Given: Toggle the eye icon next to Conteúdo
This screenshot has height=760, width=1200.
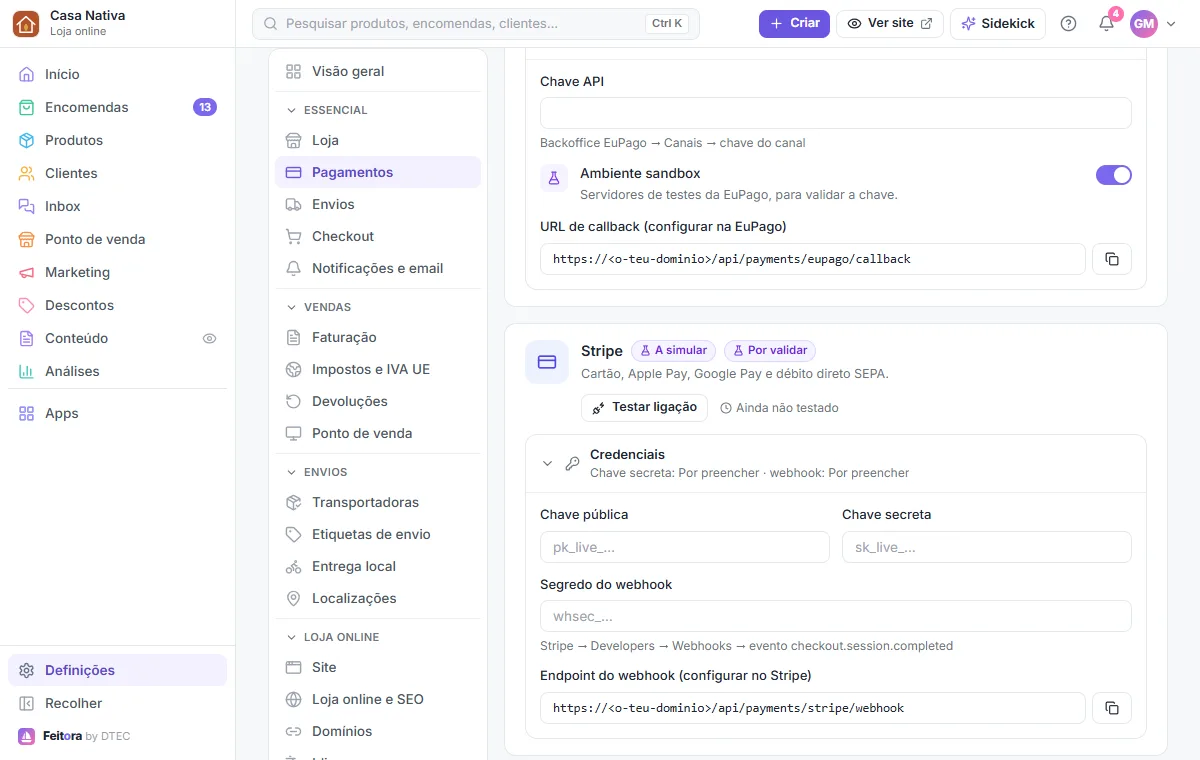Looking at the screenshot, I should tap(209, 338).
